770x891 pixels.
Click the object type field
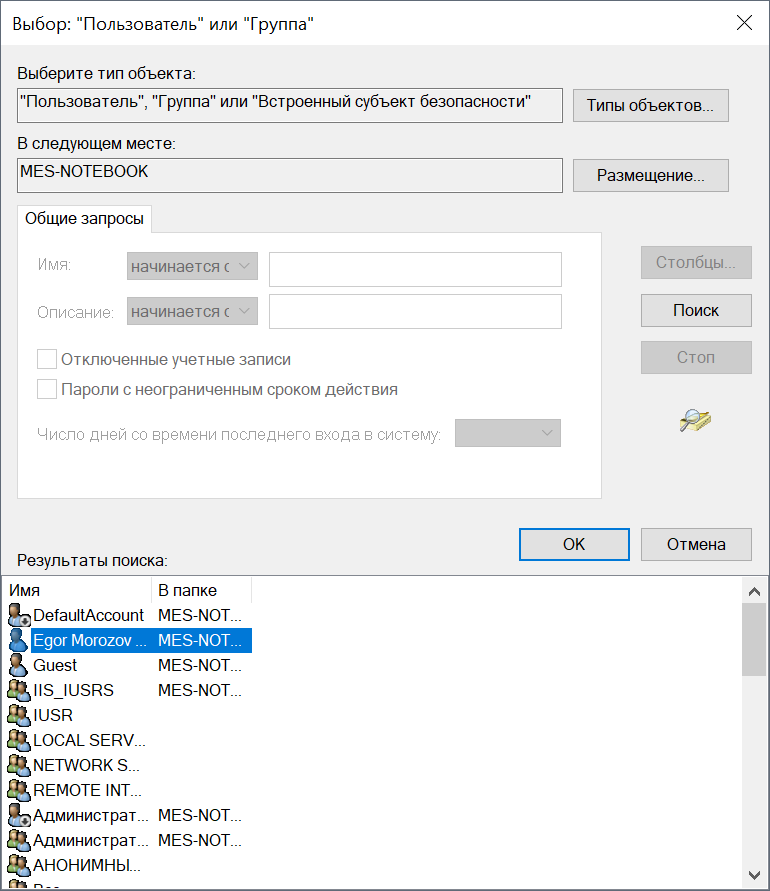tap(290, 105)
